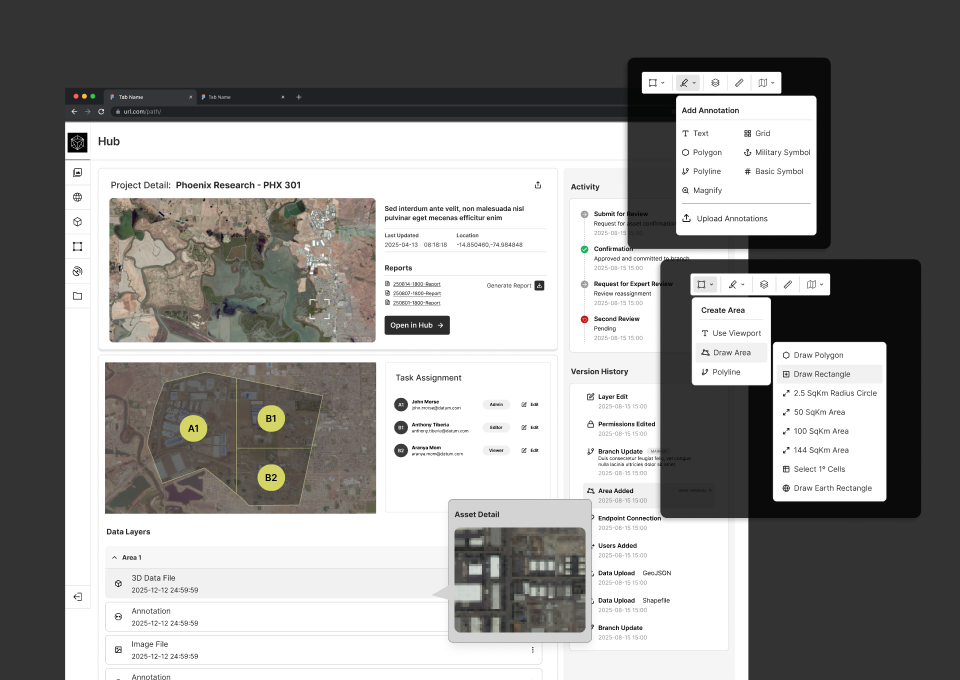The image size is (960, 680).
Task: Click the Asset Detail thumbnail image
Action: tap(520, 580)
